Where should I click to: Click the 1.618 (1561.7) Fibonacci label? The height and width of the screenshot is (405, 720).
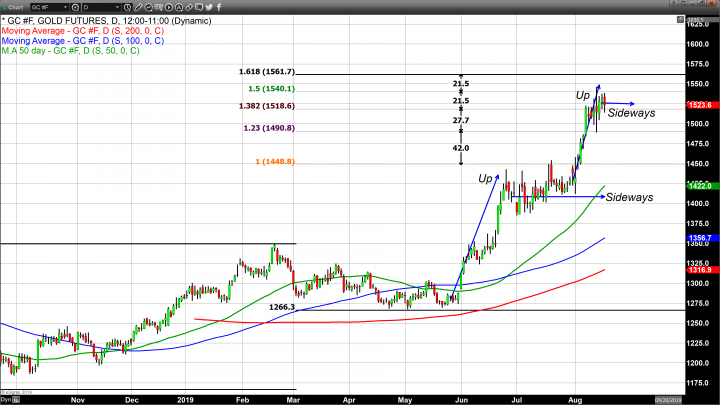point(267,72)
